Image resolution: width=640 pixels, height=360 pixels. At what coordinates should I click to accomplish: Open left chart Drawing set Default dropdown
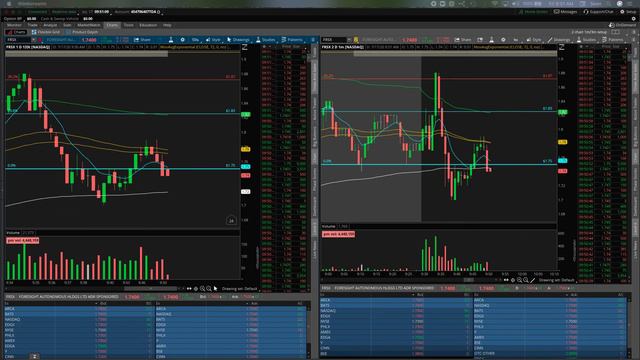pyautogui.click(x=240, y=289)
